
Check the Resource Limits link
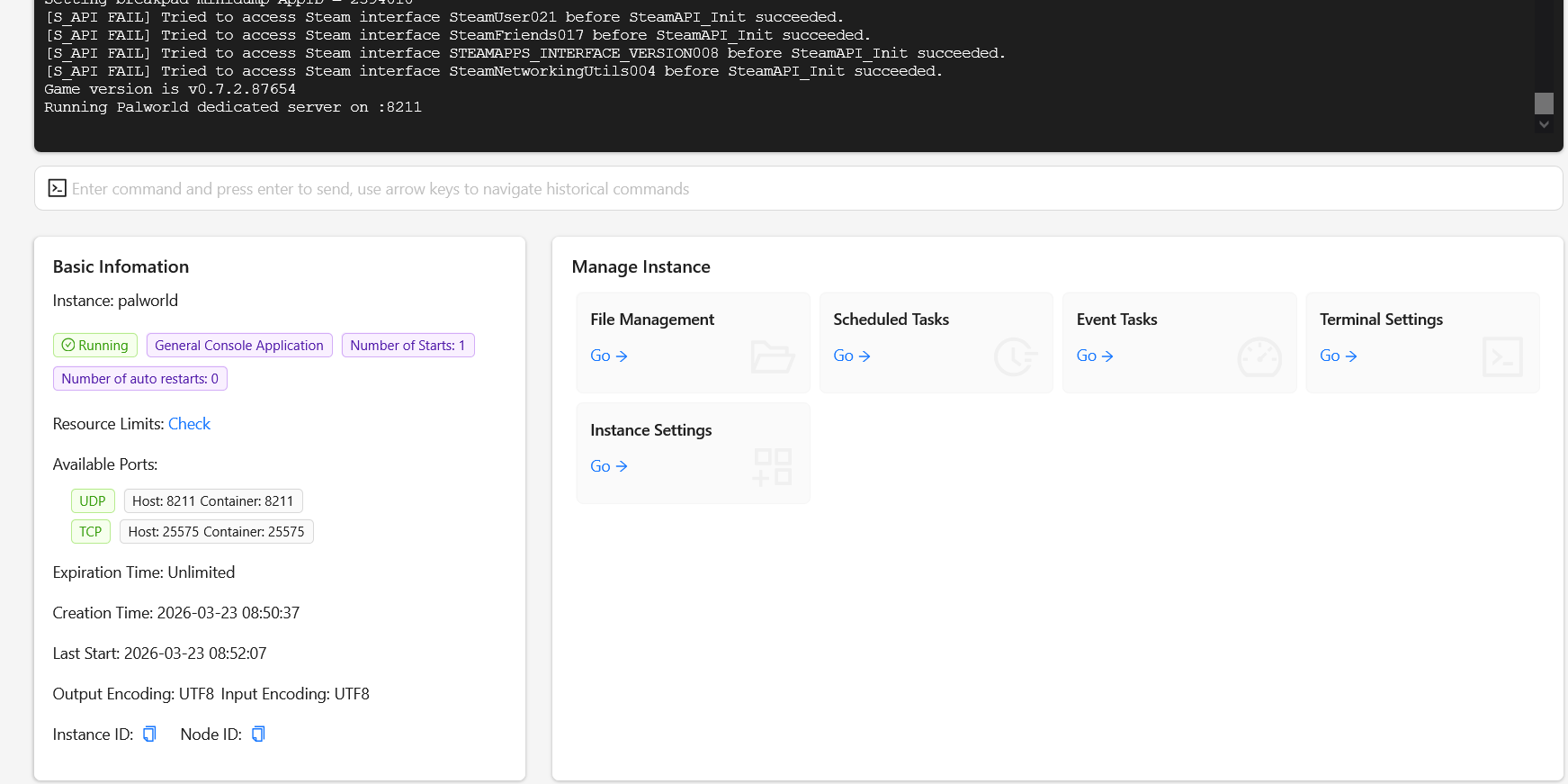189,424
